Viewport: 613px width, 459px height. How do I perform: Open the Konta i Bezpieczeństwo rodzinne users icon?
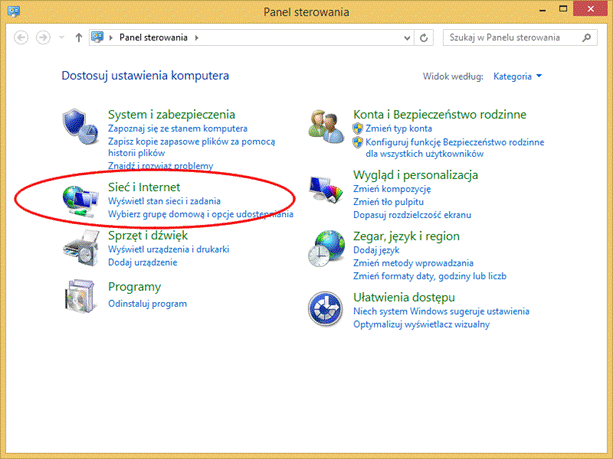tap(326, 127)
